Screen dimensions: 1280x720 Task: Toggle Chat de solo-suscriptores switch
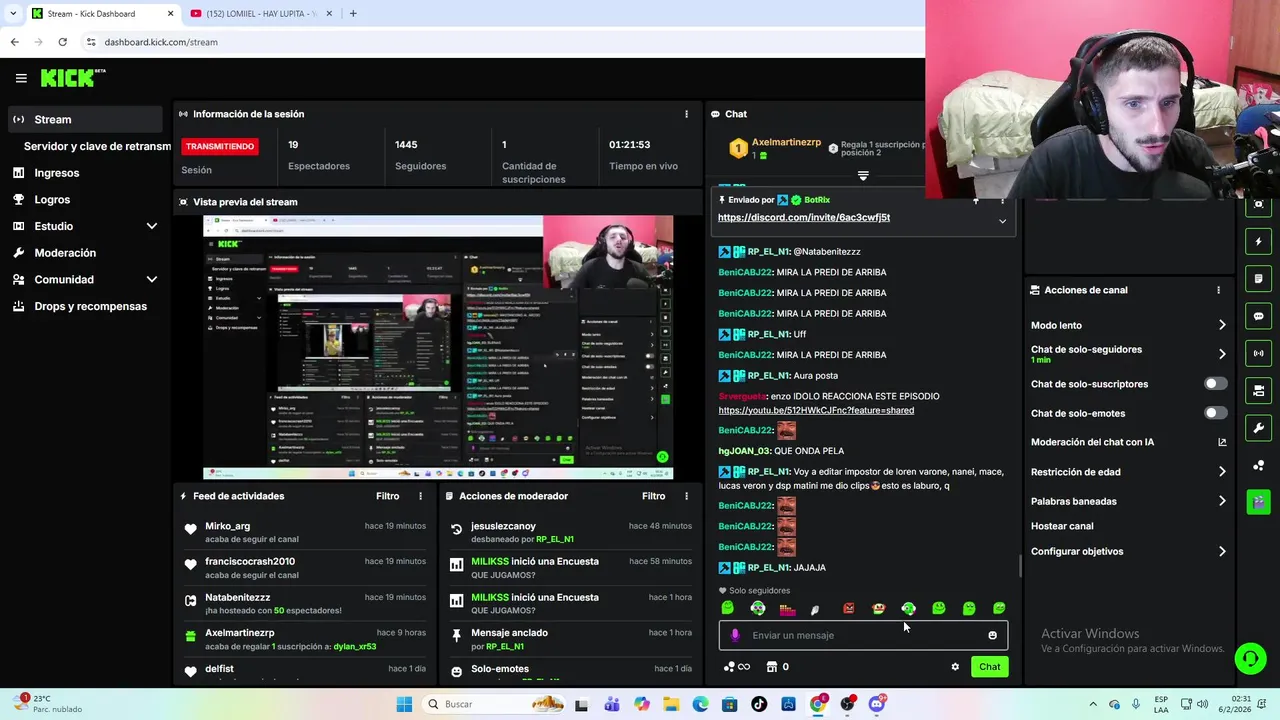(x=1215, y=384)
